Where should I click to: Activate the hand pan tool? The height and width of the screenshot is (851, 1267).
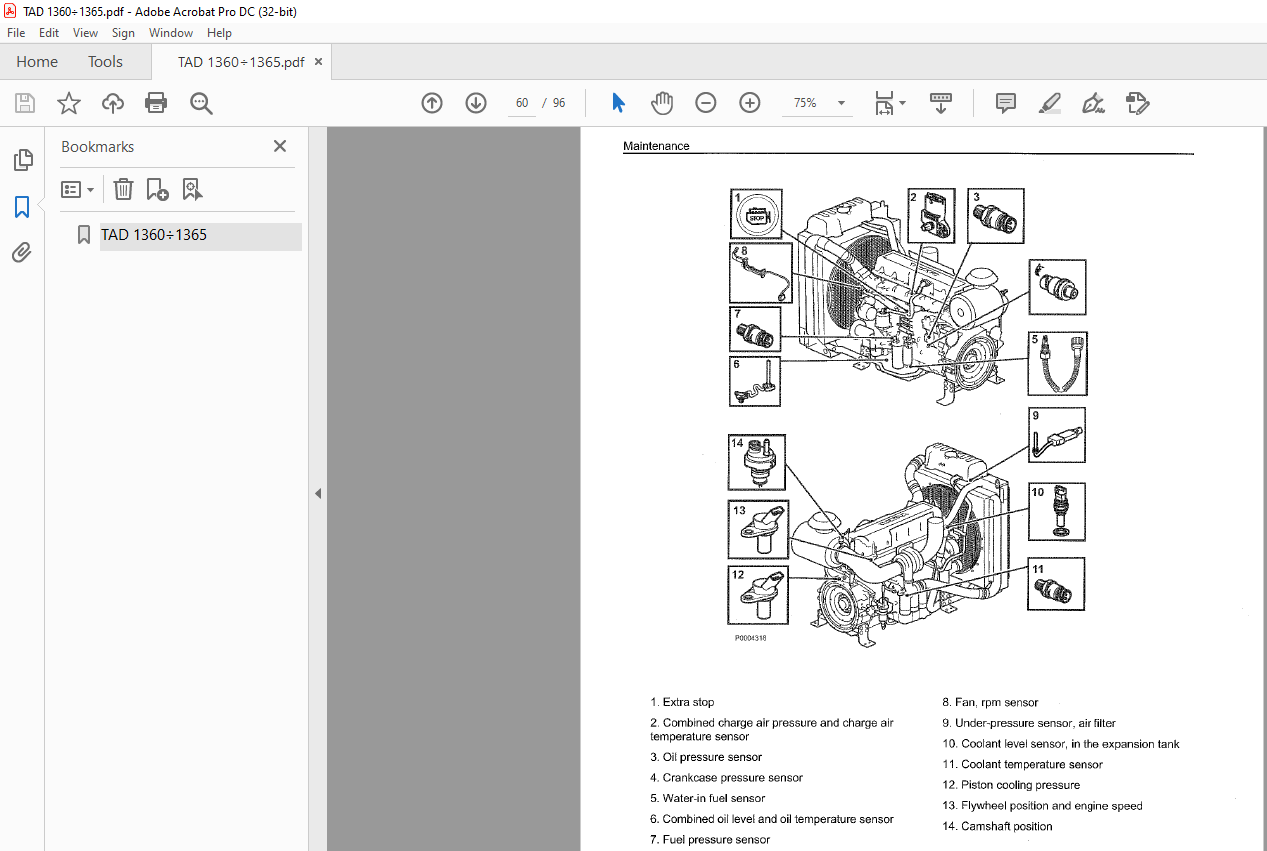coord(662,103)
